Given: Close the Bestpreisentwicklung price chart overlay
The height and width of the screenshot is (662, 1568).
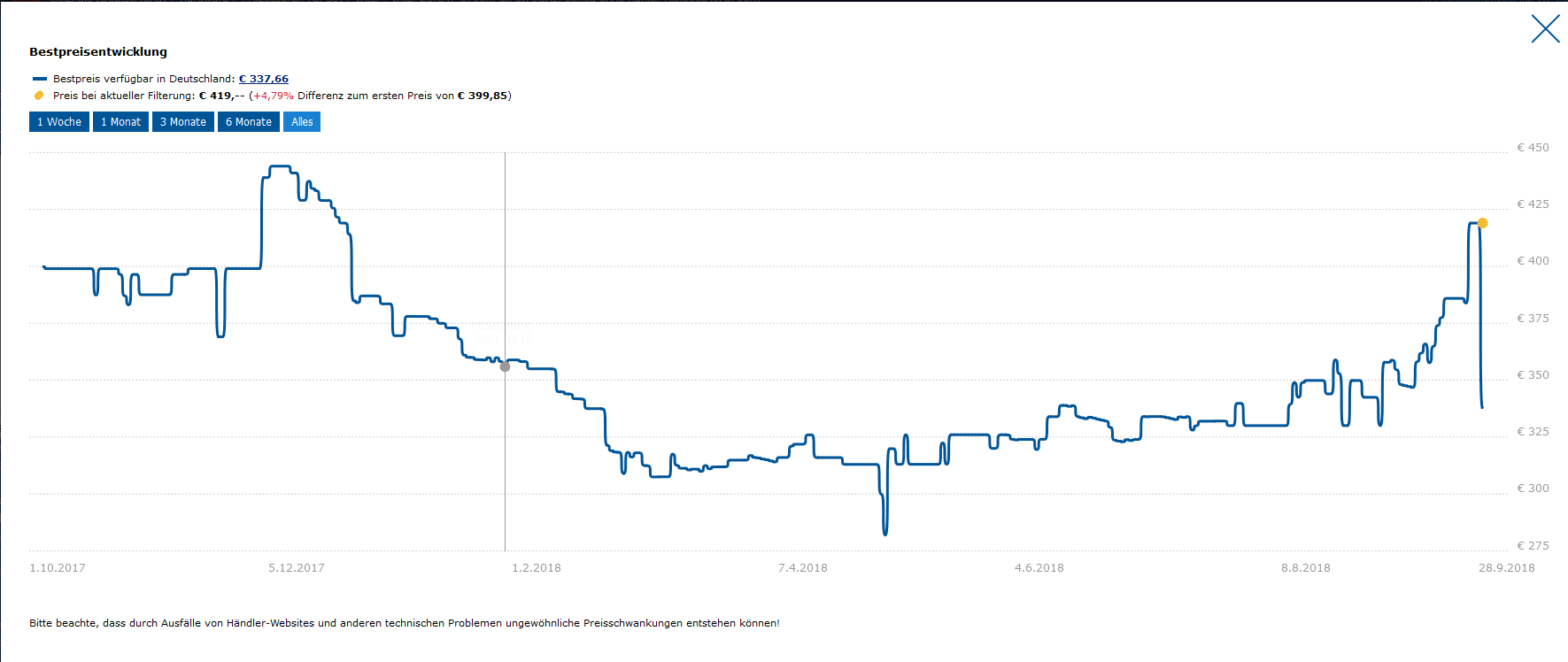Looking at the screenshot, I should 1545,29.
